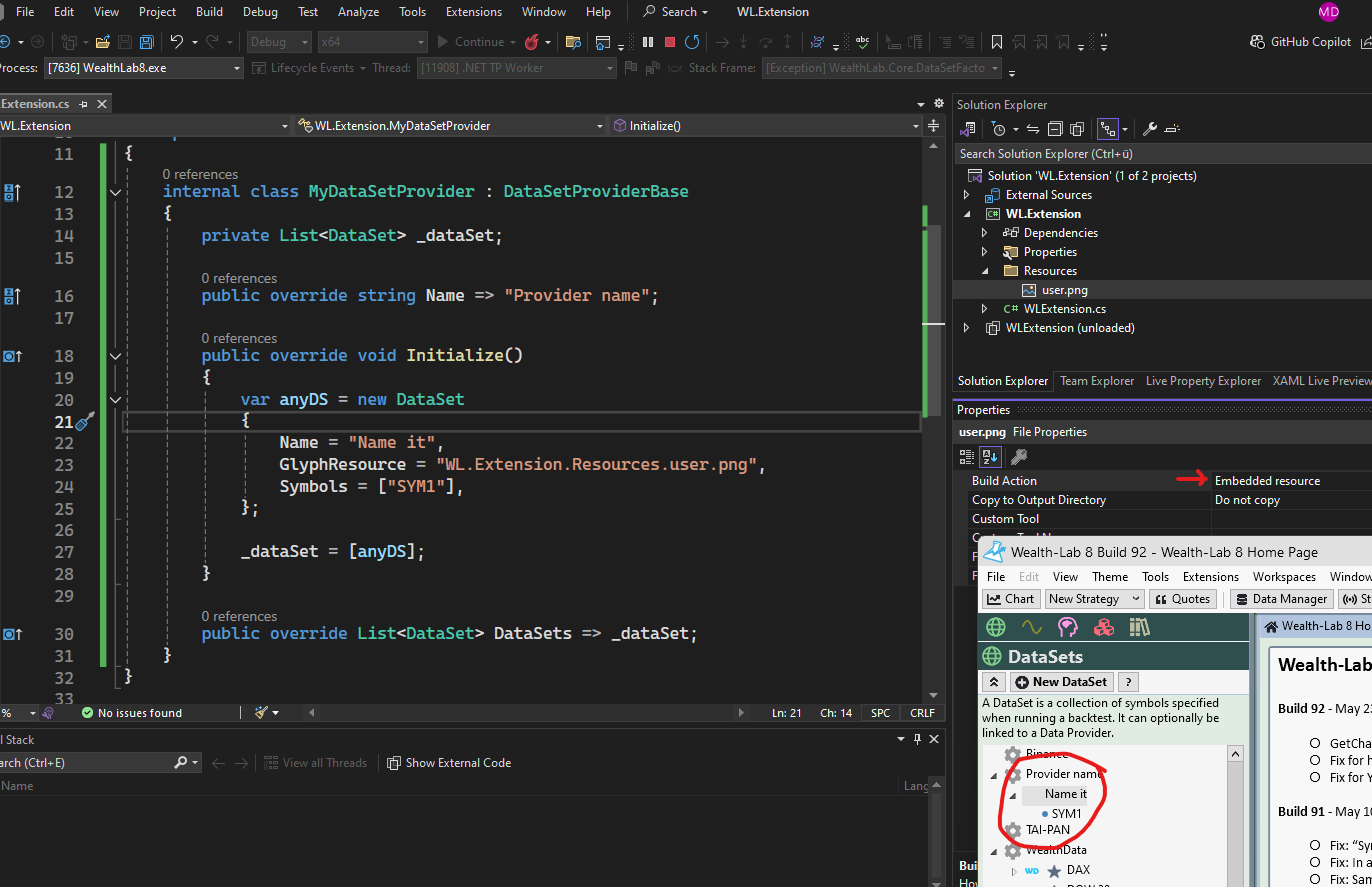
Task: Click the editor settings gear icon
Action: (x=939, y=104)
